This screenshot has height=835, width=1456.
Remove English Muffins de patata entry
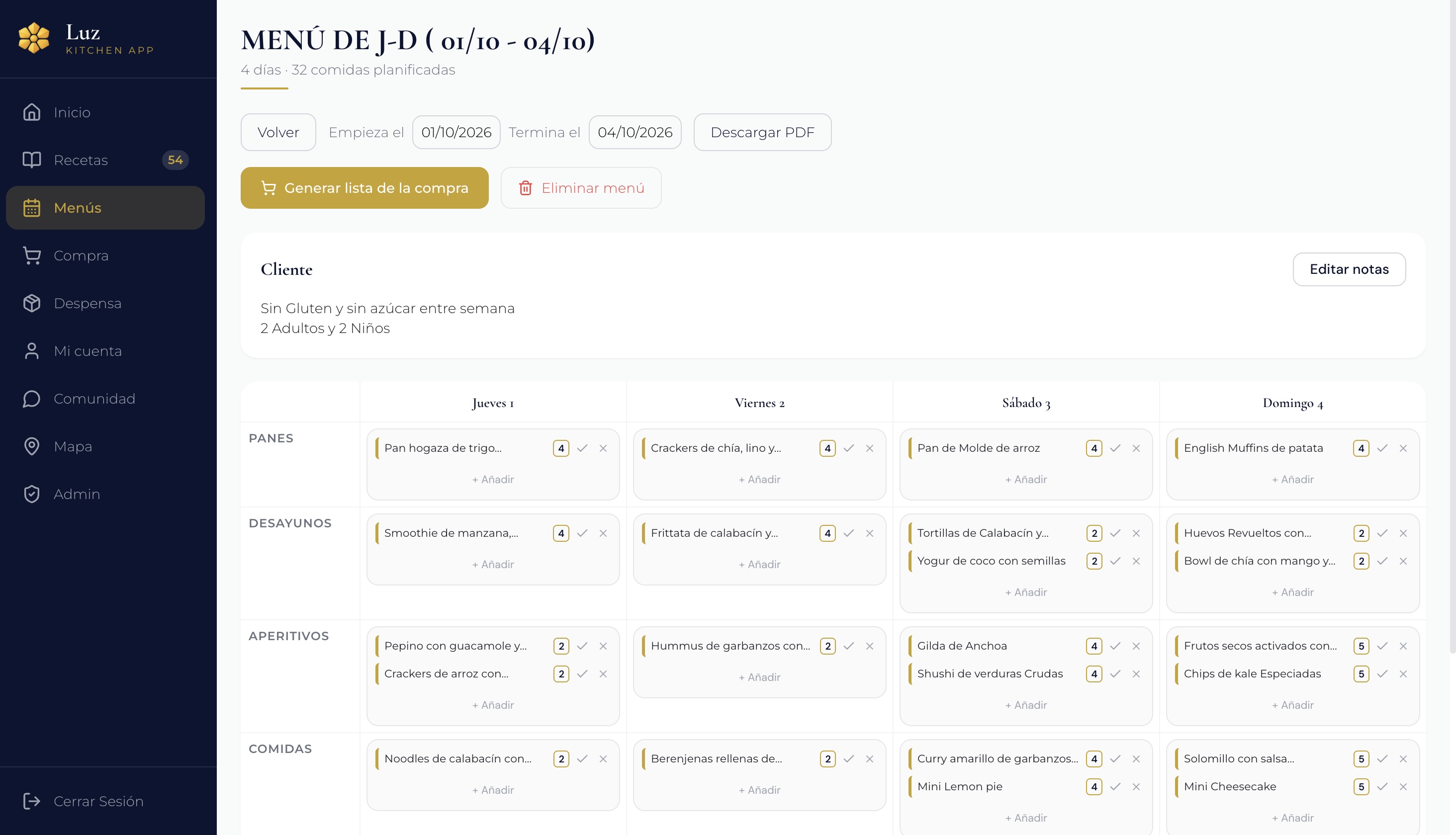point(1403,448)
